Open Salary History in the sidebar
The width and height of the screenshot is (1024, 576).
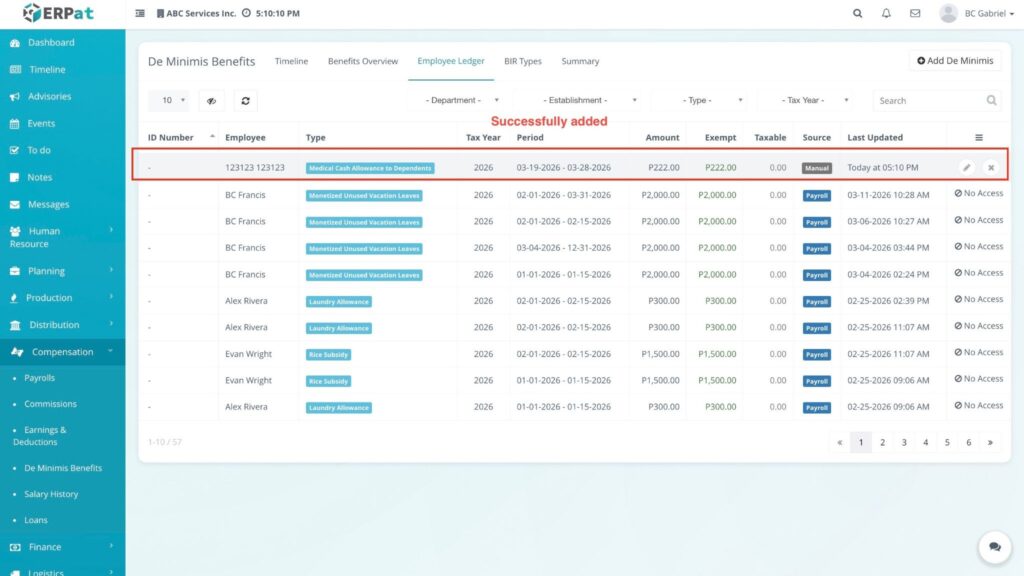51,494
